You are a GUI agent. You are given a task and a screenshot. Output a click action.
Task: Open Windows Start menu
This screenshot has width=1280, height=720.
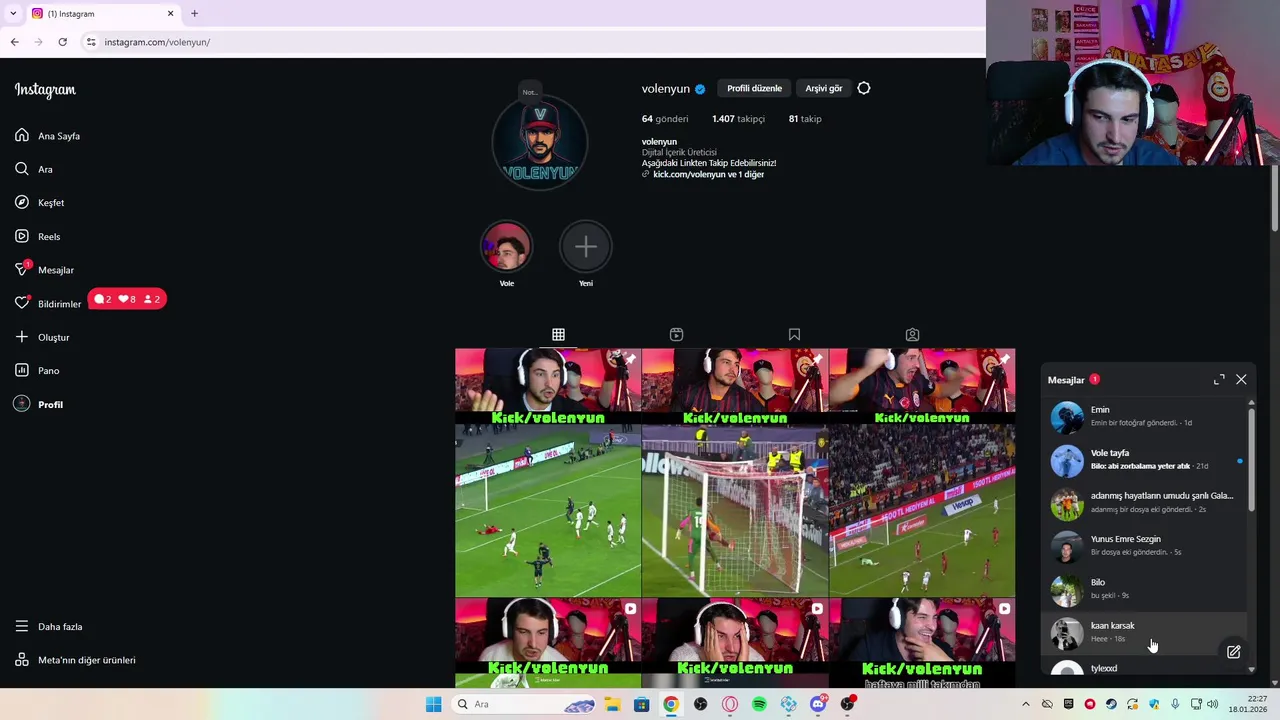click(x=433, y=704)
